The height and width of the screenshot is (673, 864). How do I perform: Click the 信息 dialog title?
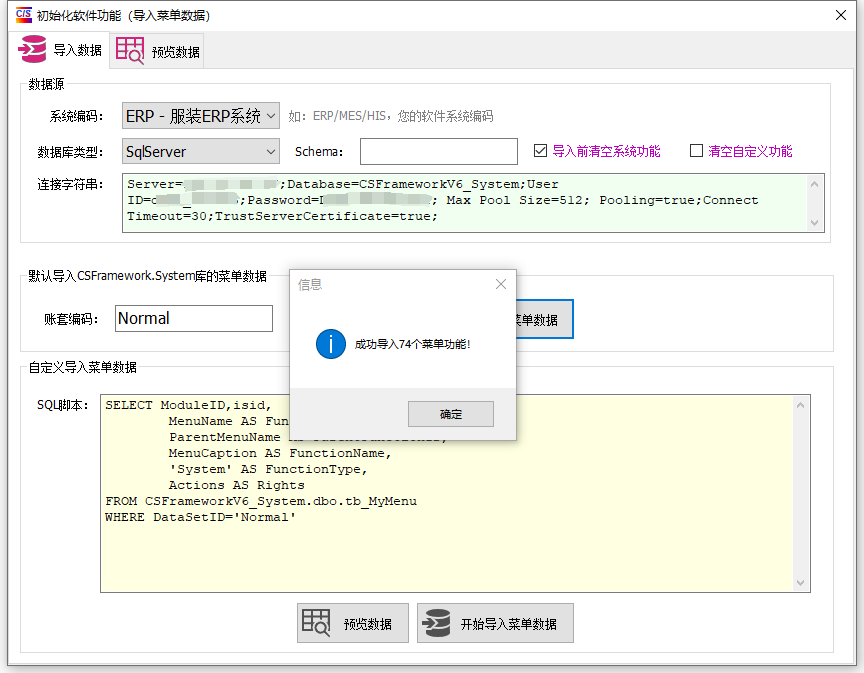(x=310, y=284)
